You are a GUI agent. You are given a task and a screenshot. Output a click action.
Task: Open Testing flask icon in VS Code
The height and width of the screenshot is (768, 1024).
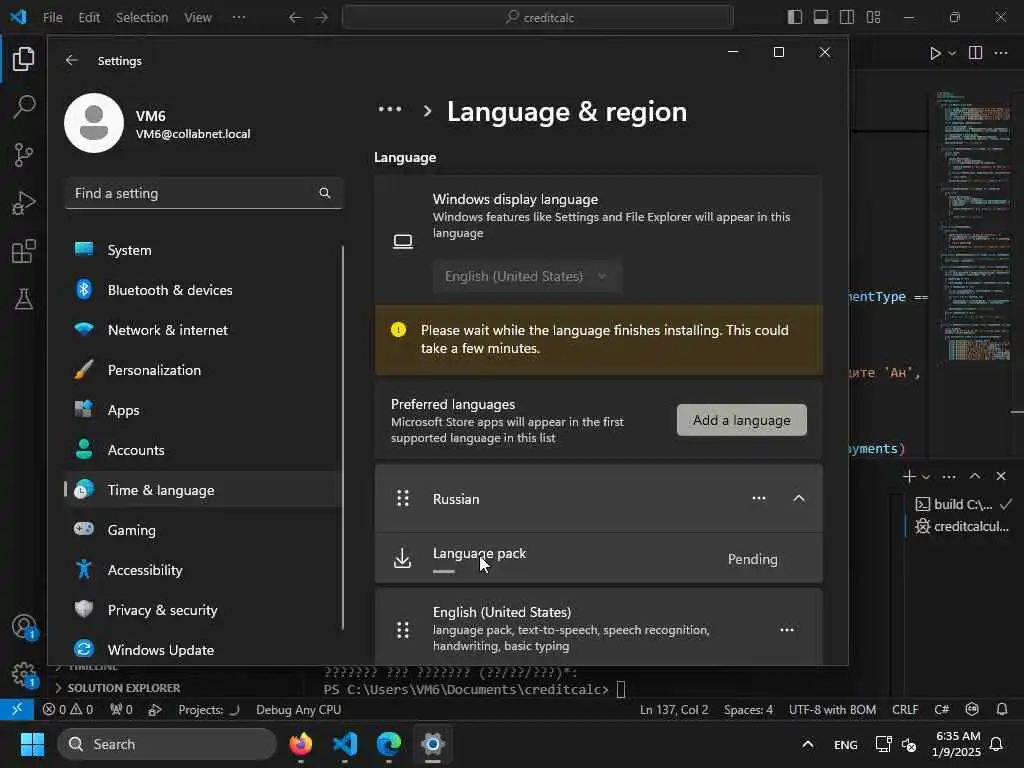pyautogui.click(x=24, y=299)
